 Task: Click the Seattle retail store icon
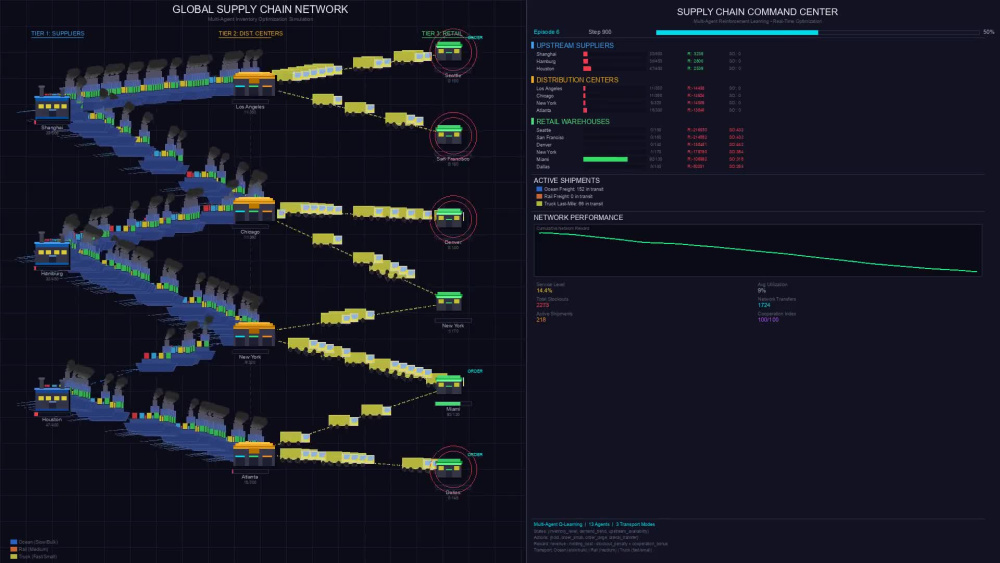449,51
